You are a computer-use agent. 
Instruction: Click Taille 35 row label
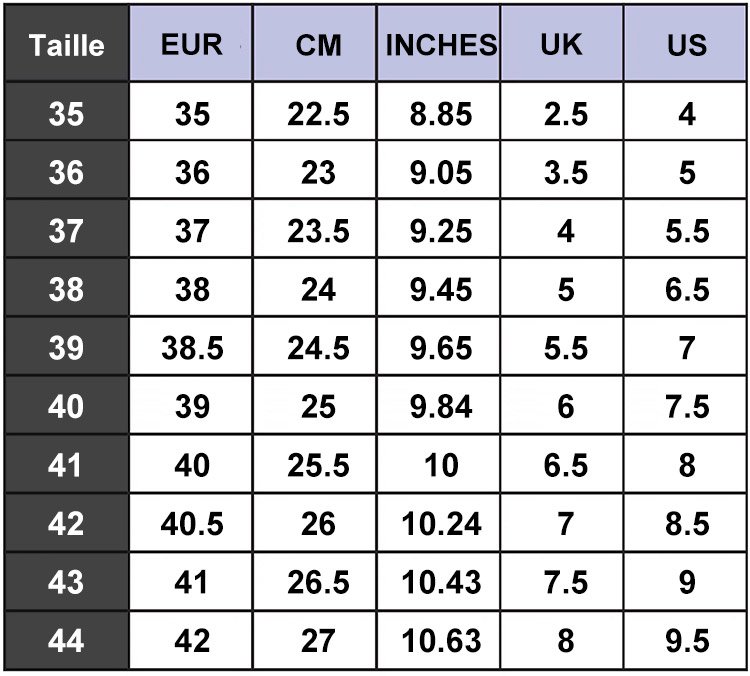tap(66, 115)
